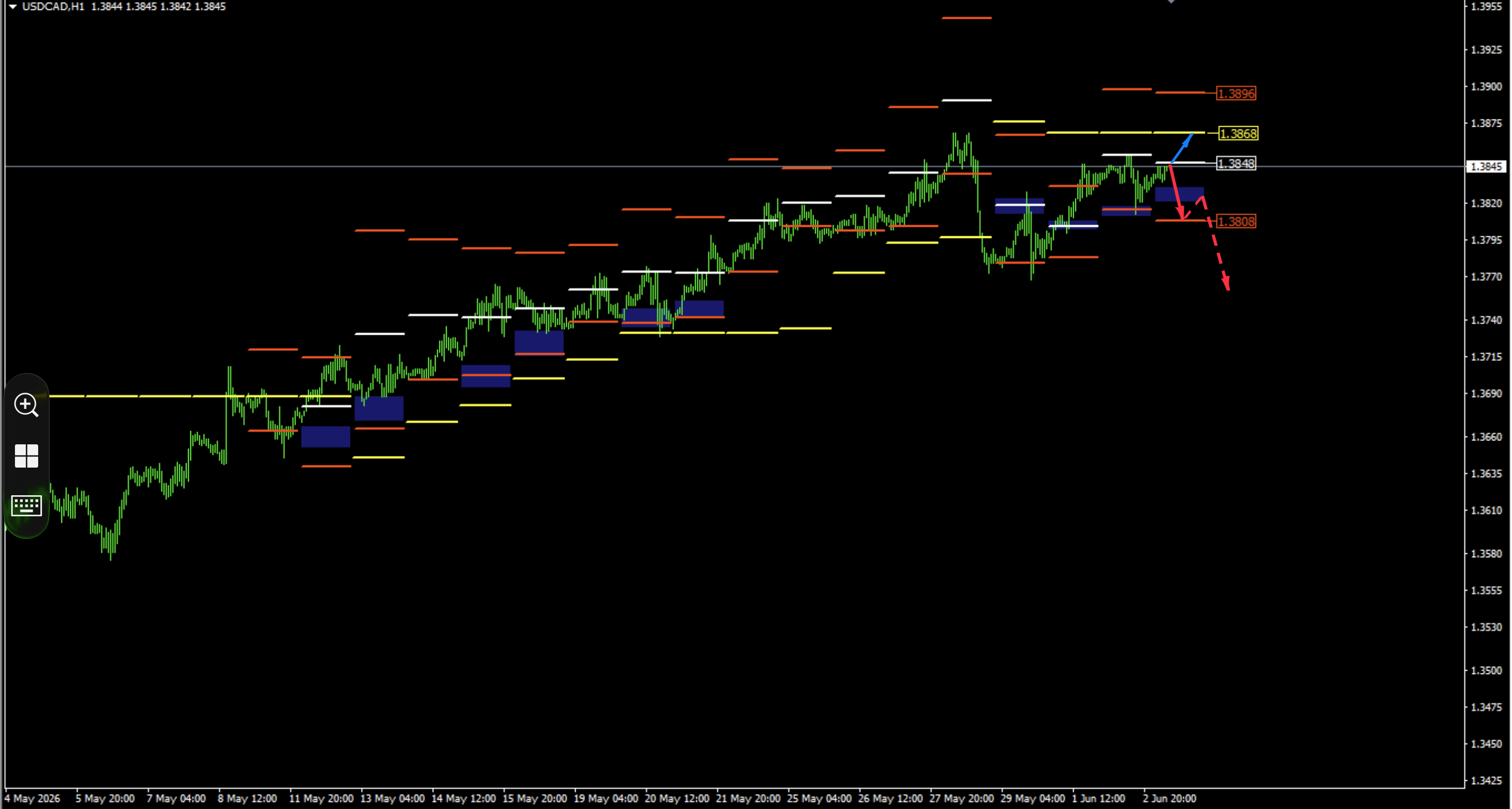
Task: Click the 1.3900 price scale value
Action: click(1487, 87)
